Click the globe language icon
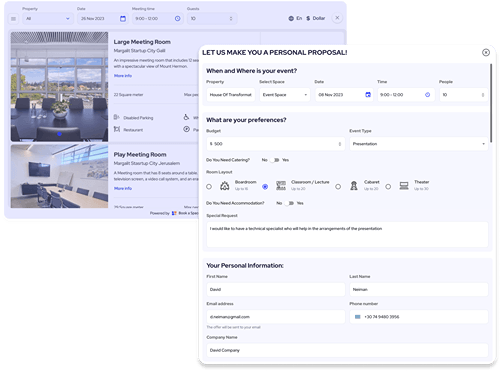This screenshot has height=371, width=500. 291,18
